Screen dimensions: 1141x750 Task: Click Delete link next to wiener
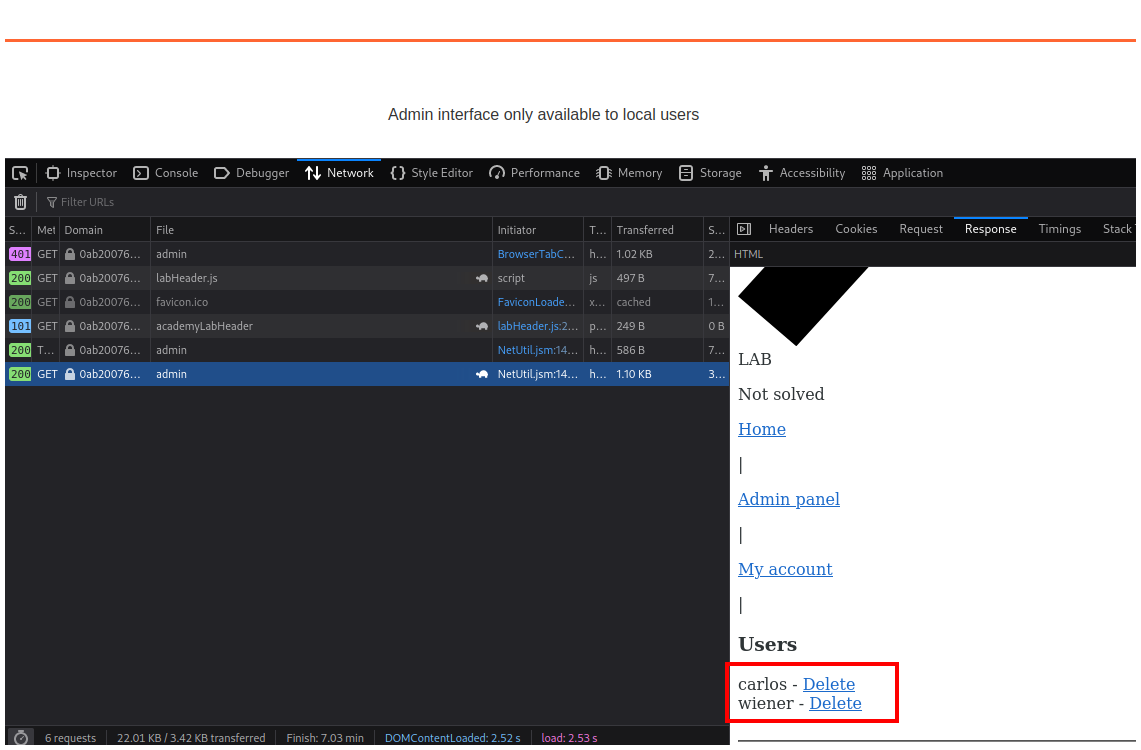(835, 703)
